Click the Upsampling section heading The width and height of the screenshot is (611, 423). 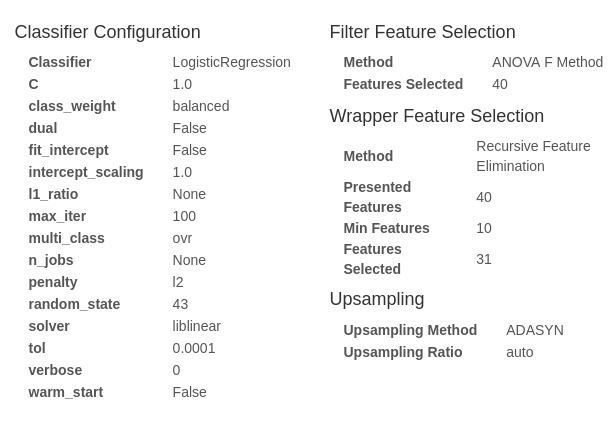(x=377, y=299)
